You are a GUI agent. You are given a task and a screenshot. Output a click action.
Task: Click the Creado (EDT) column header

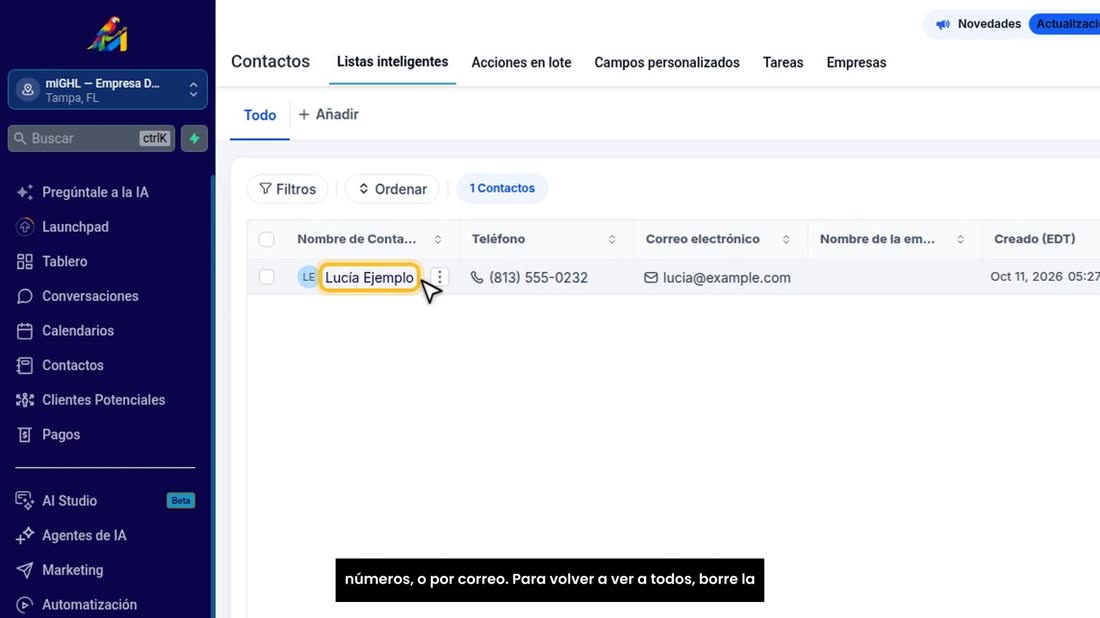click(x=1035, y=239)
